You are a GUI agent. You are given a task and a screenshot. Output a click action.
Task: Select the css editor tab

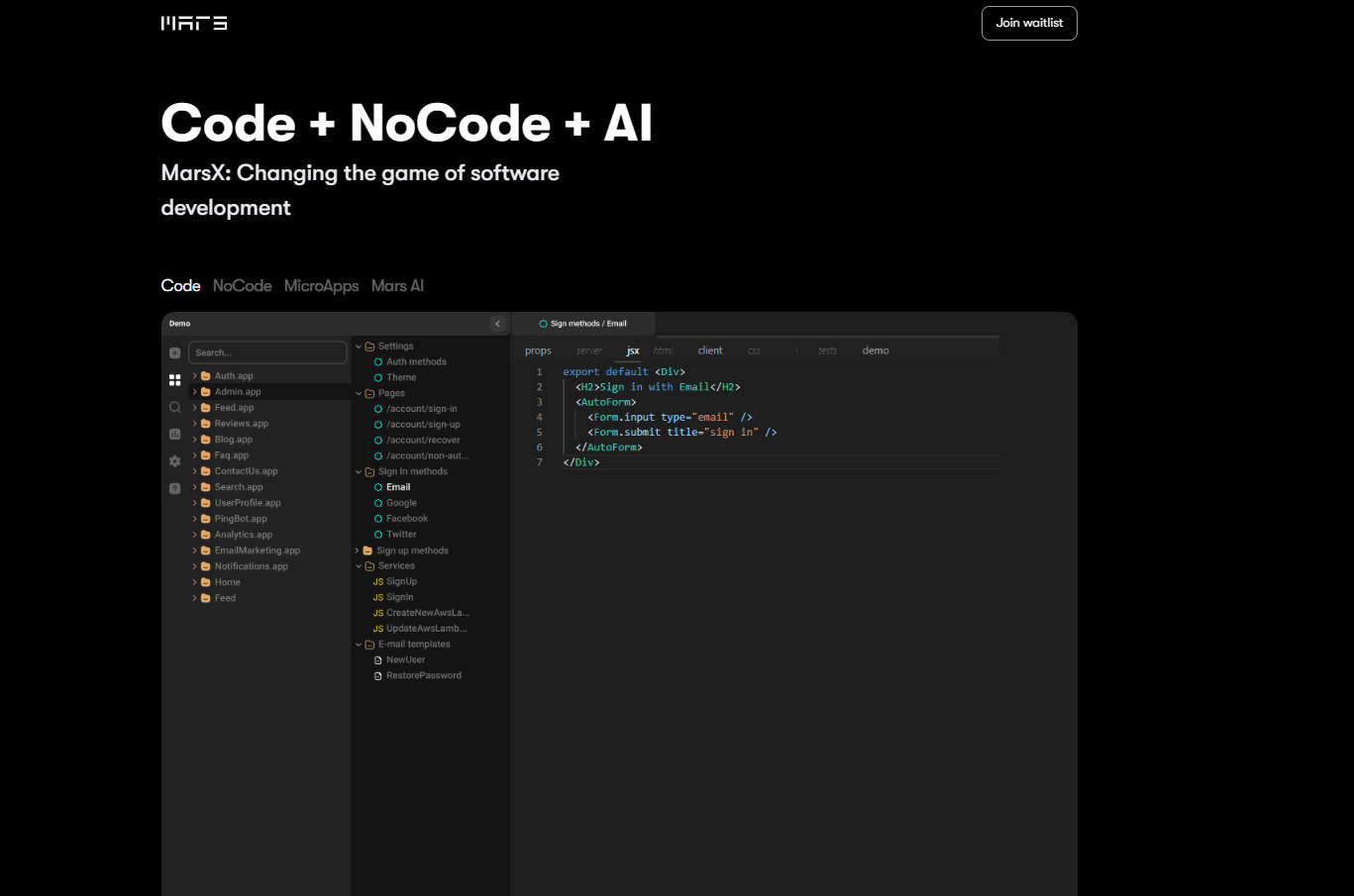coord(755,350)
